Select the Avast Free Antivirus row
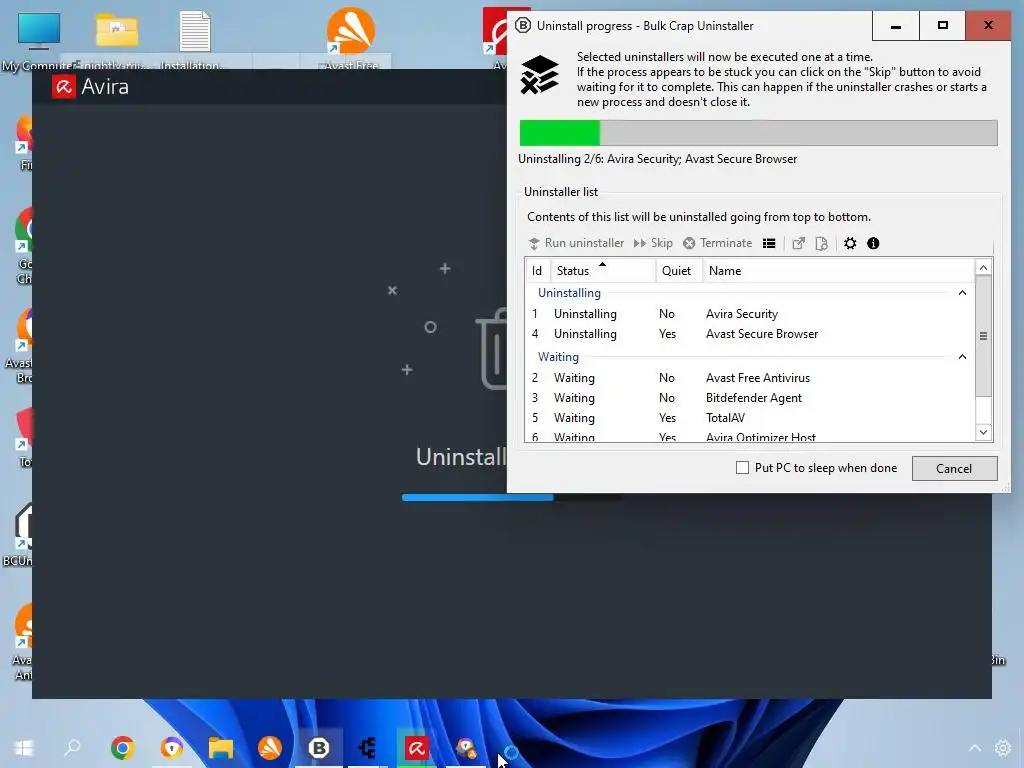 [x=750, y=377]
